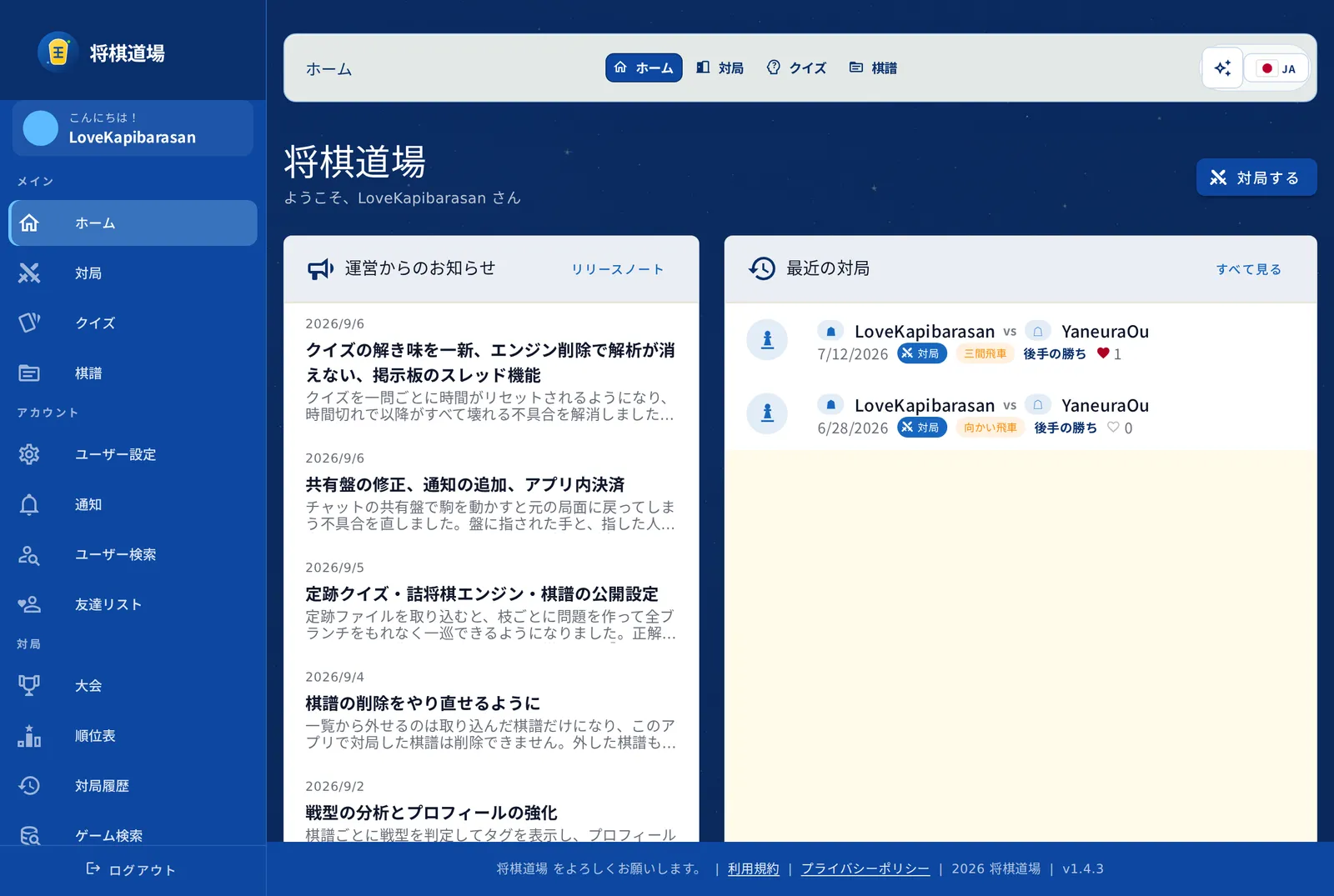Click the pawn icon of the 7/12/2026 game
1334x896 pixels.
767,340
